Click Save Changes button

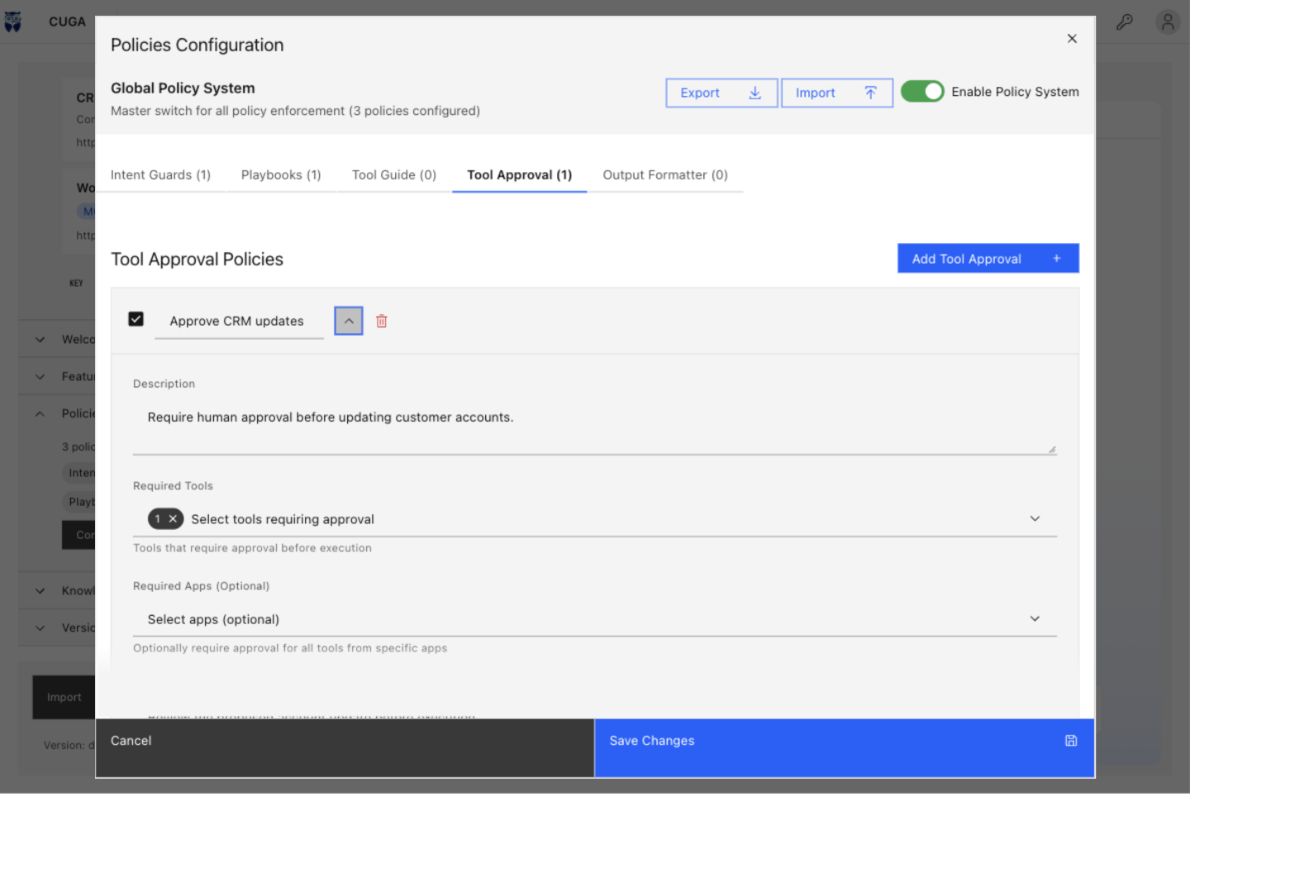[844, 748]
